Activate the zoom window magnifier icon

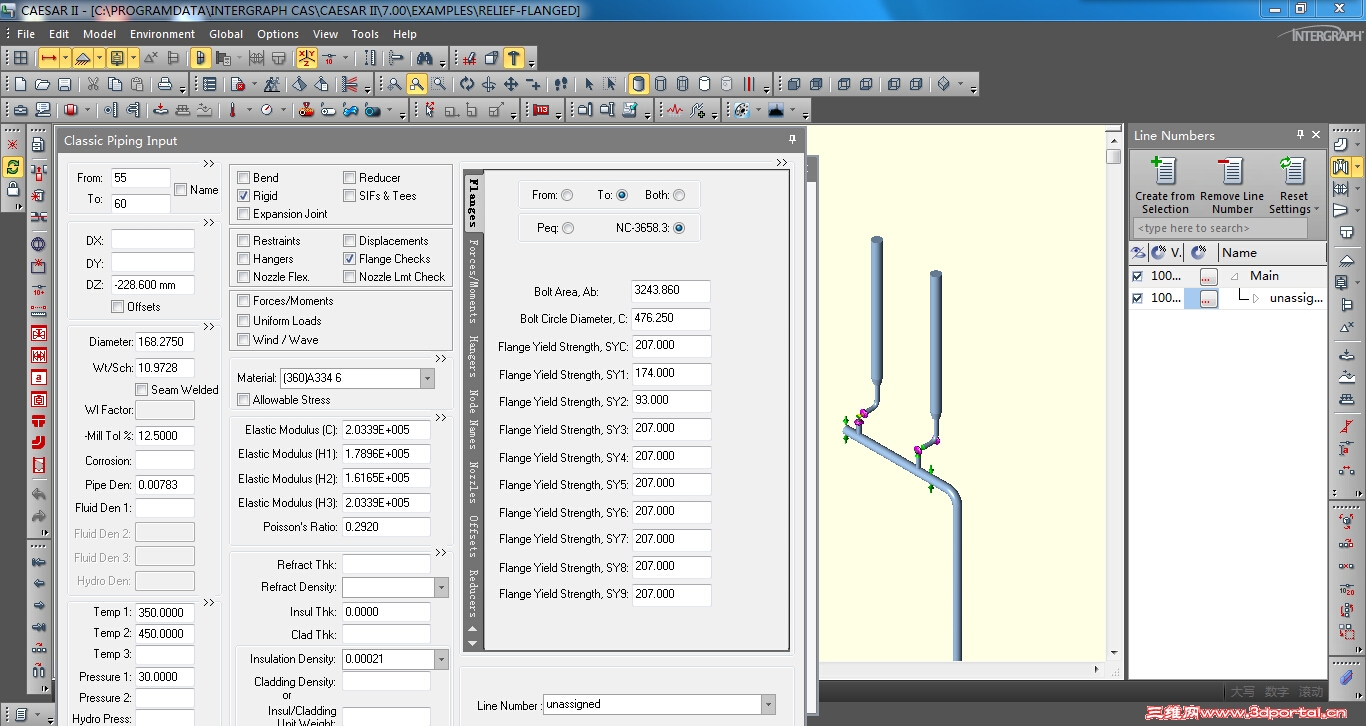417,84
